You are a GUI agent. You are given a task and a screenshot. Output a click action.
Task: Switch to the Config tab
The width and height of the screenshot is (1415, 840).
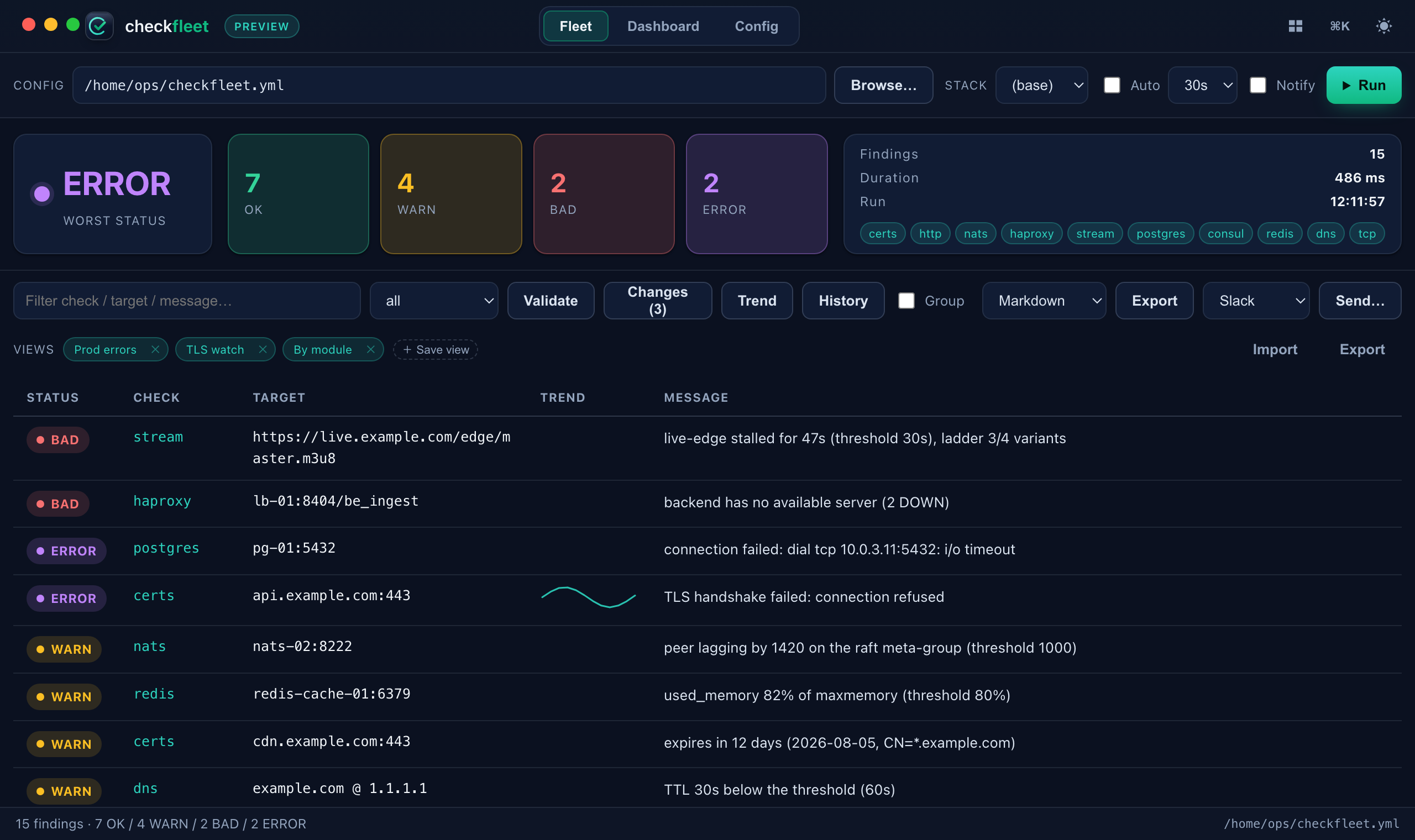tap(756, 26)
